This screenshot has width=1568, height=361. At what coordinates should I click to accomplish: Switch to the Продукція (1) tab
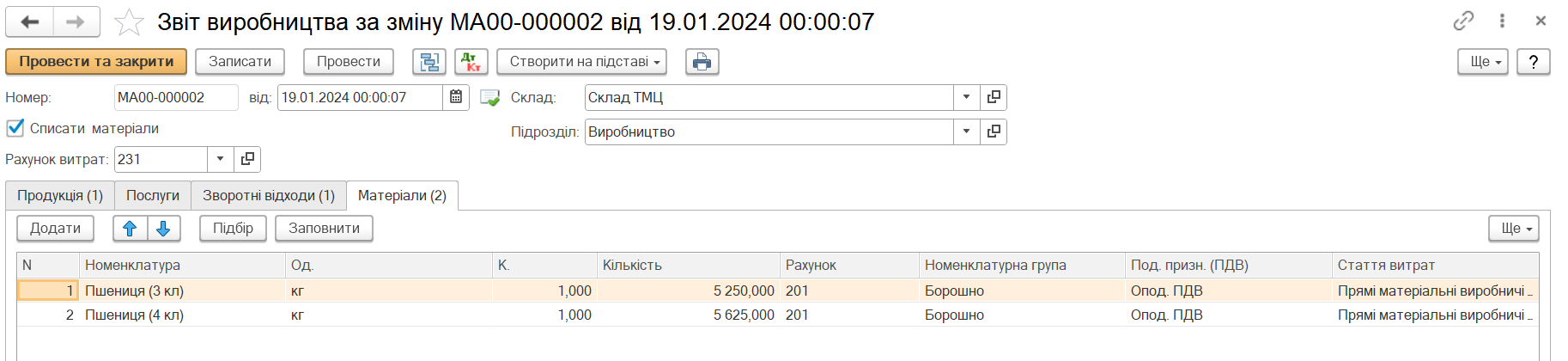(60, 196)
